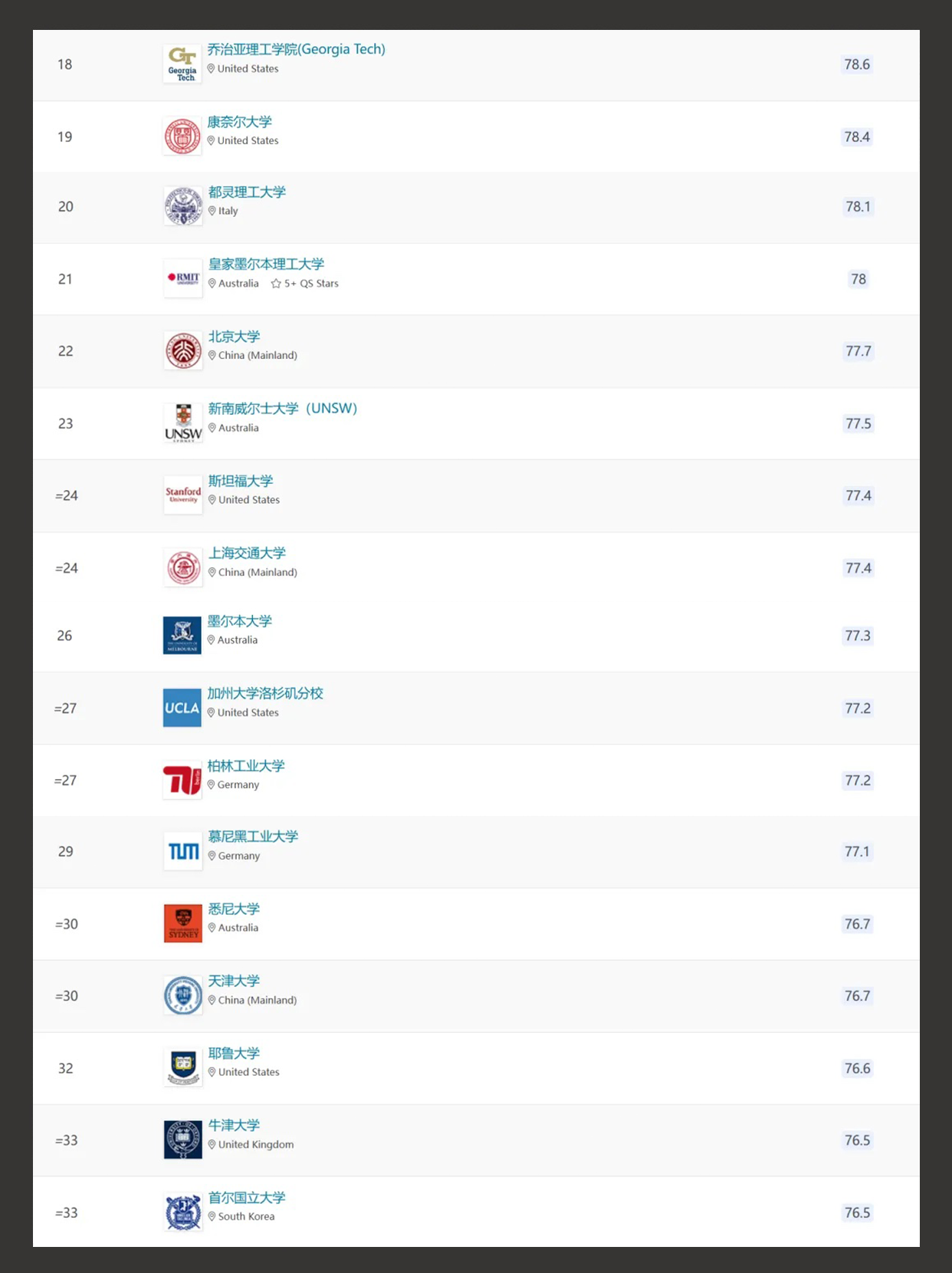Click the Georgia Tech logo icon

pyautogui.click(x=182, y=64)
